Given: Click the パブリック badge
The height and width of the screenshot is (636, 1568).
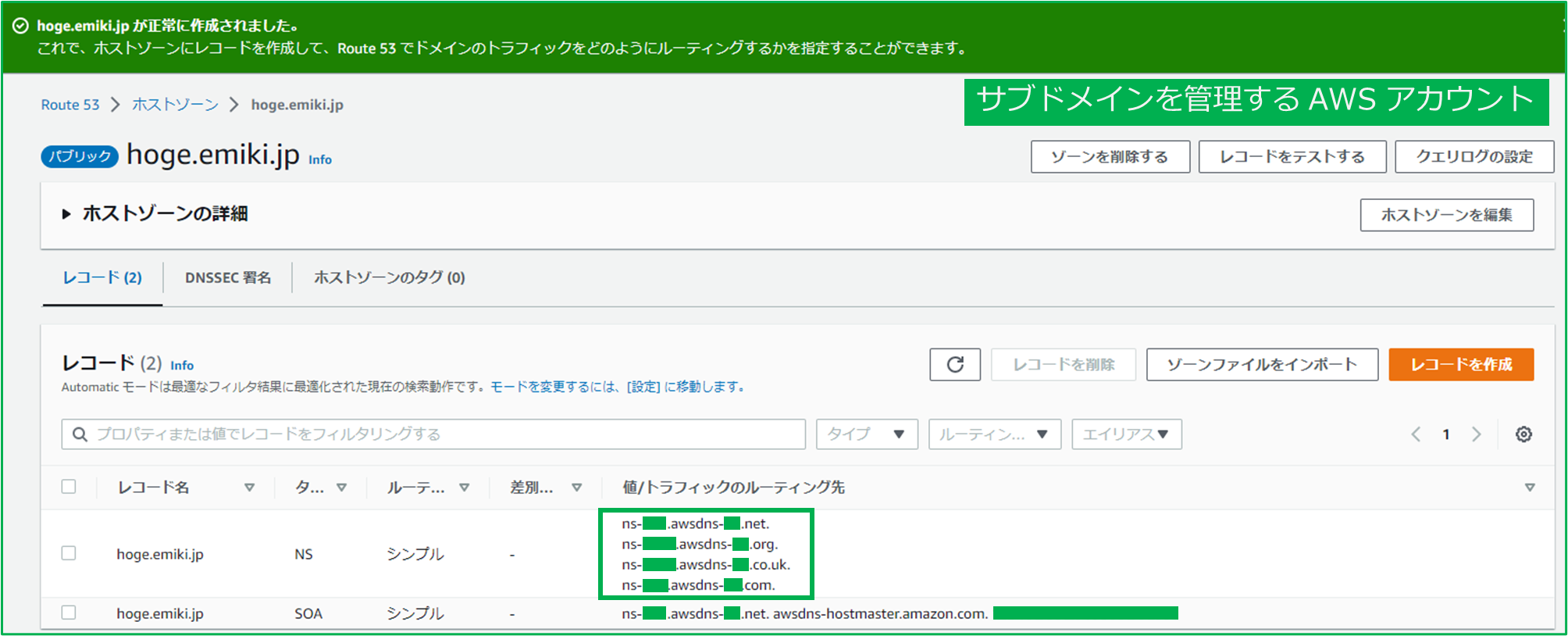Looking at the screenshot, I should pos(80,156).
